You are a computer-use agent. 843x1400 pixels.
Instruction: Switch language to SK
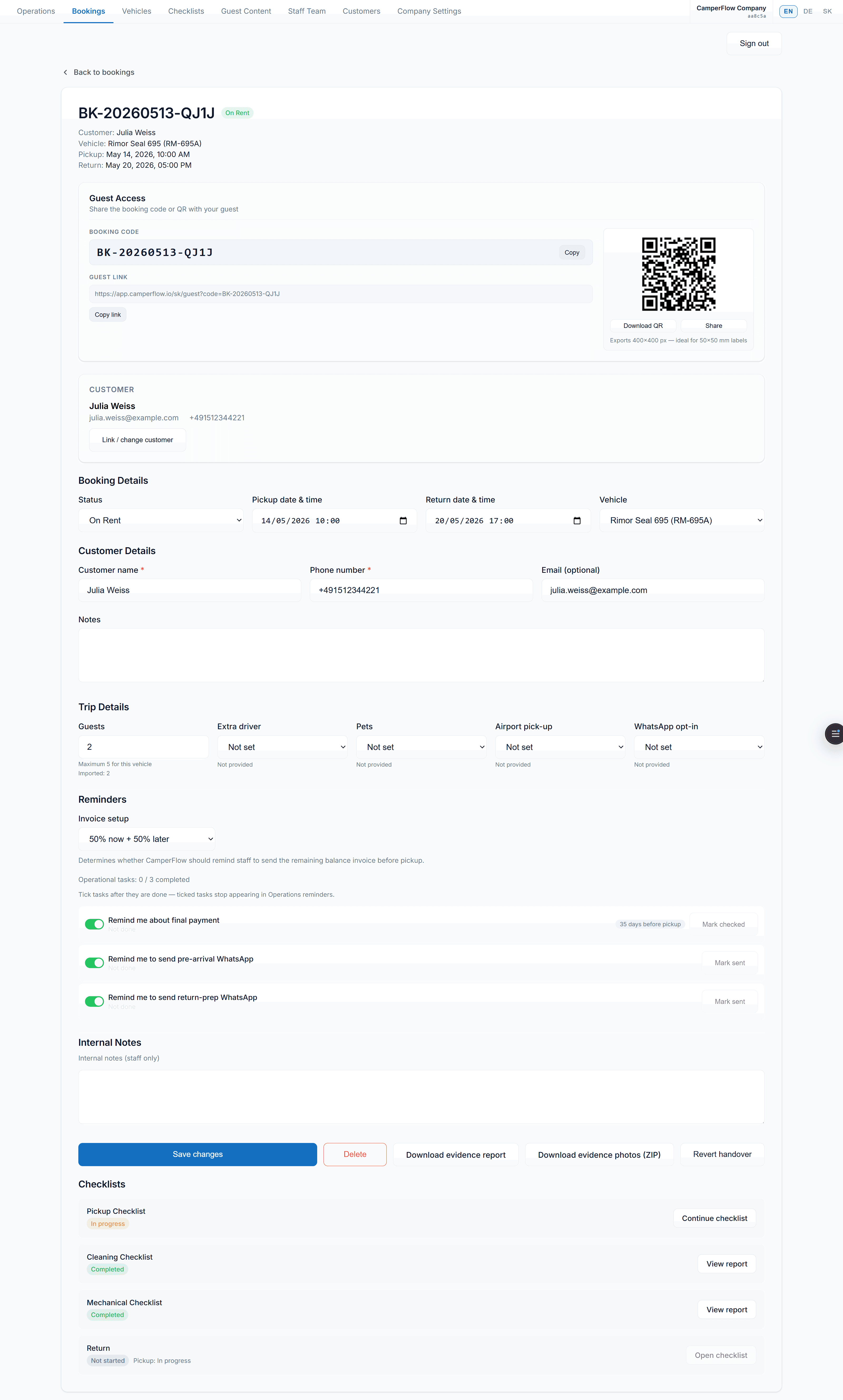pos(827,11)
